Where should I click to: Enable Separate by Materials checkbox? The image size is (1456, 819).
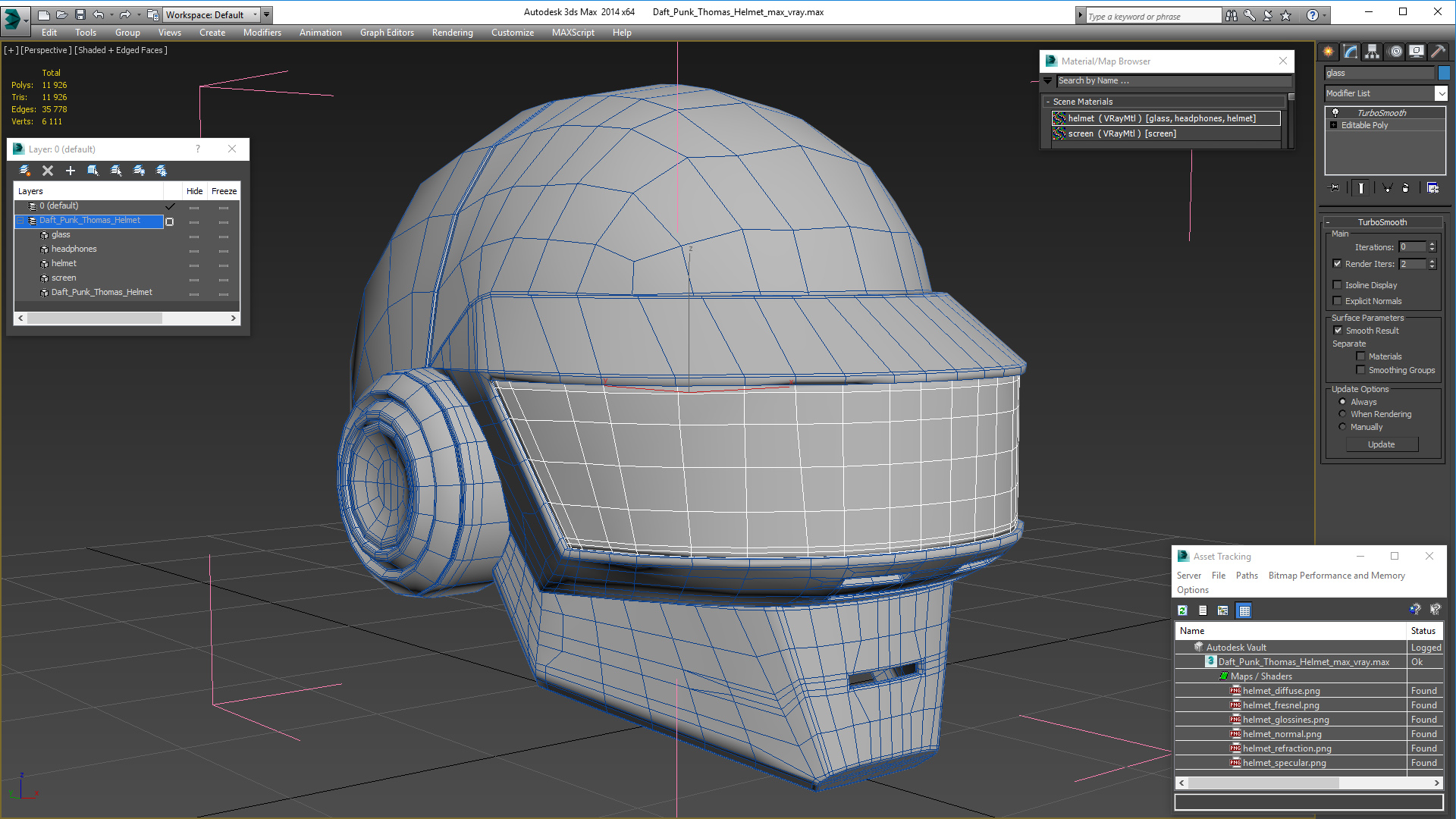(1361, 356)
